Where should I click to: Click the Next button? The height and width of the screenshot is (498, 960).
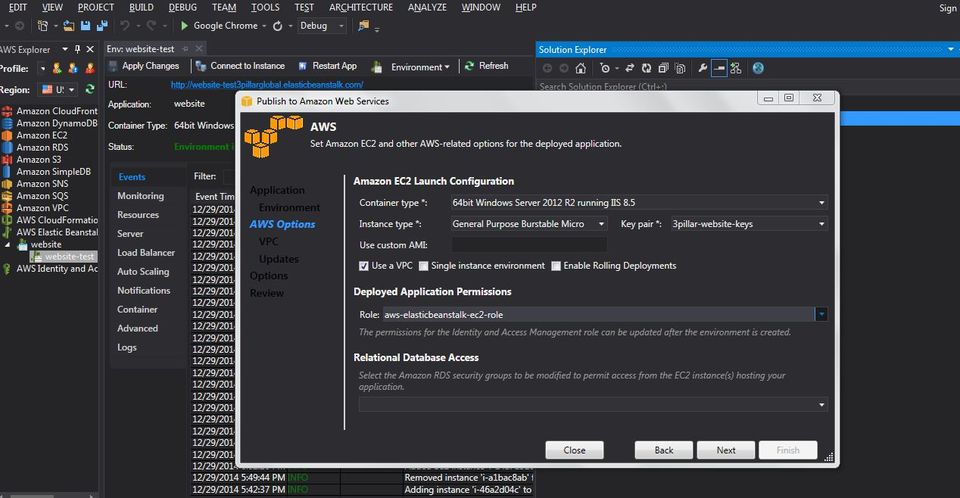[x=726, y=450]
